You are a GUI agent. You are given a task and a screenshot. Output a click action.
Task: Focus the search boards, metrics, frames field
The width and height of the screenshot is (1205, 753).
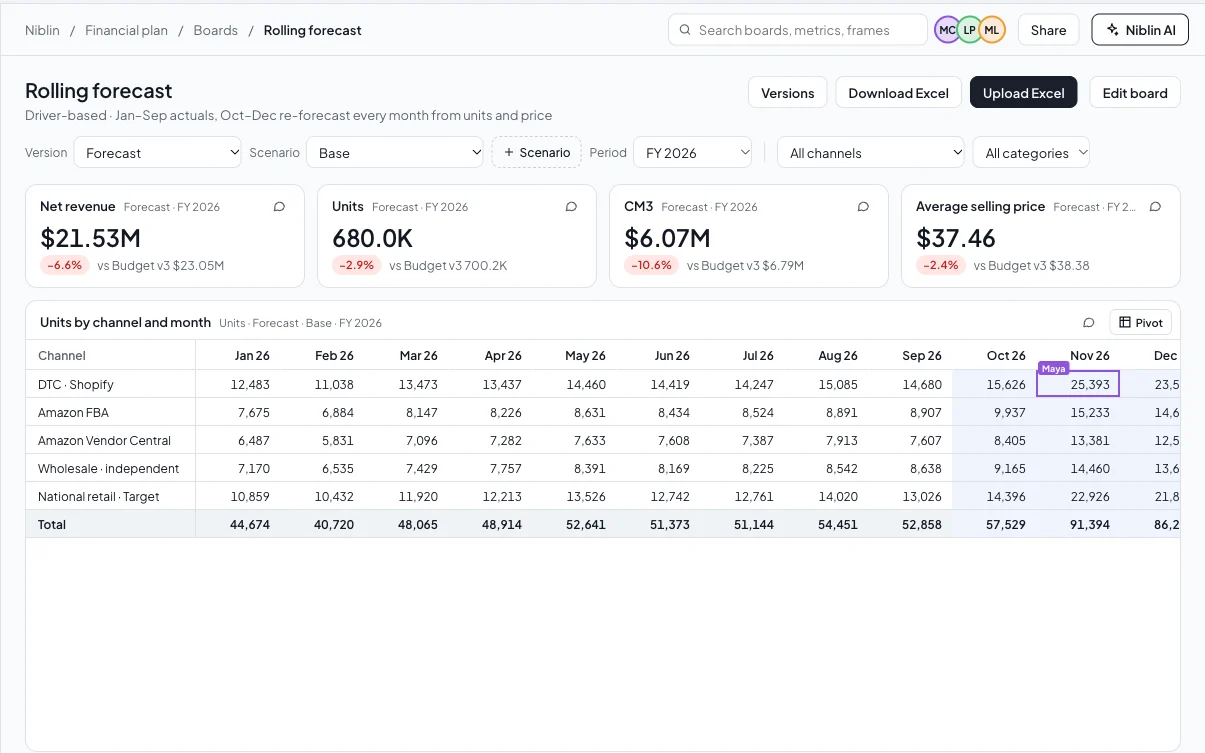(797, 30)
